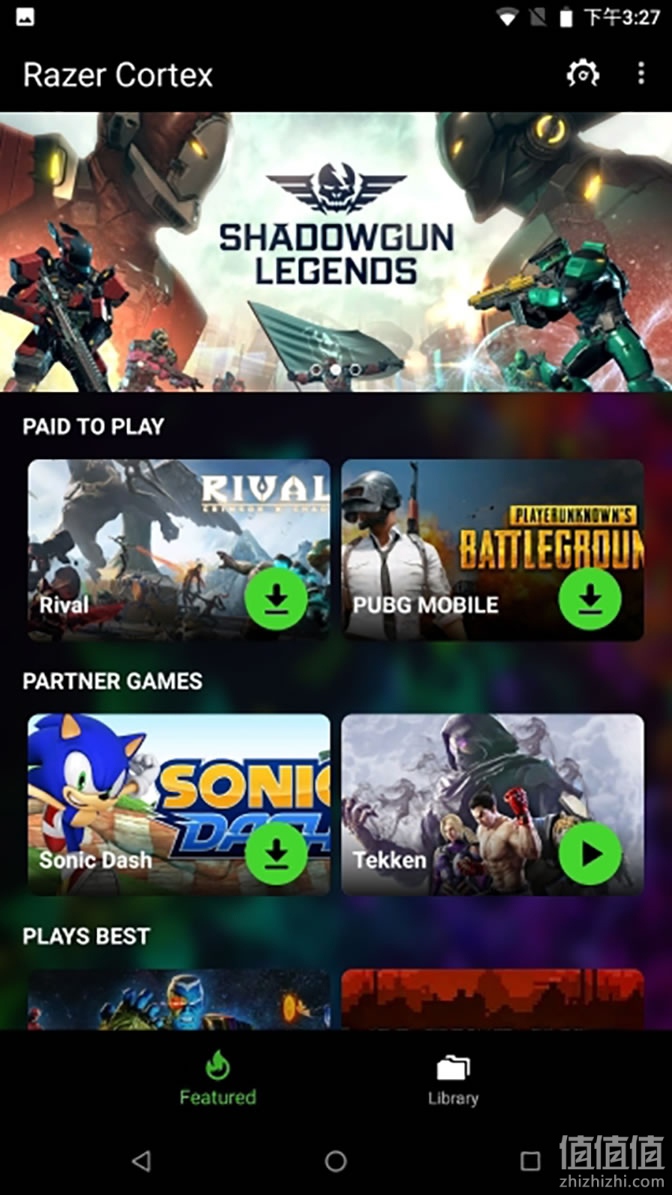Screen dimensions: 672x1195
Task: Open the Tekken game card
Action: pos(492,804)
